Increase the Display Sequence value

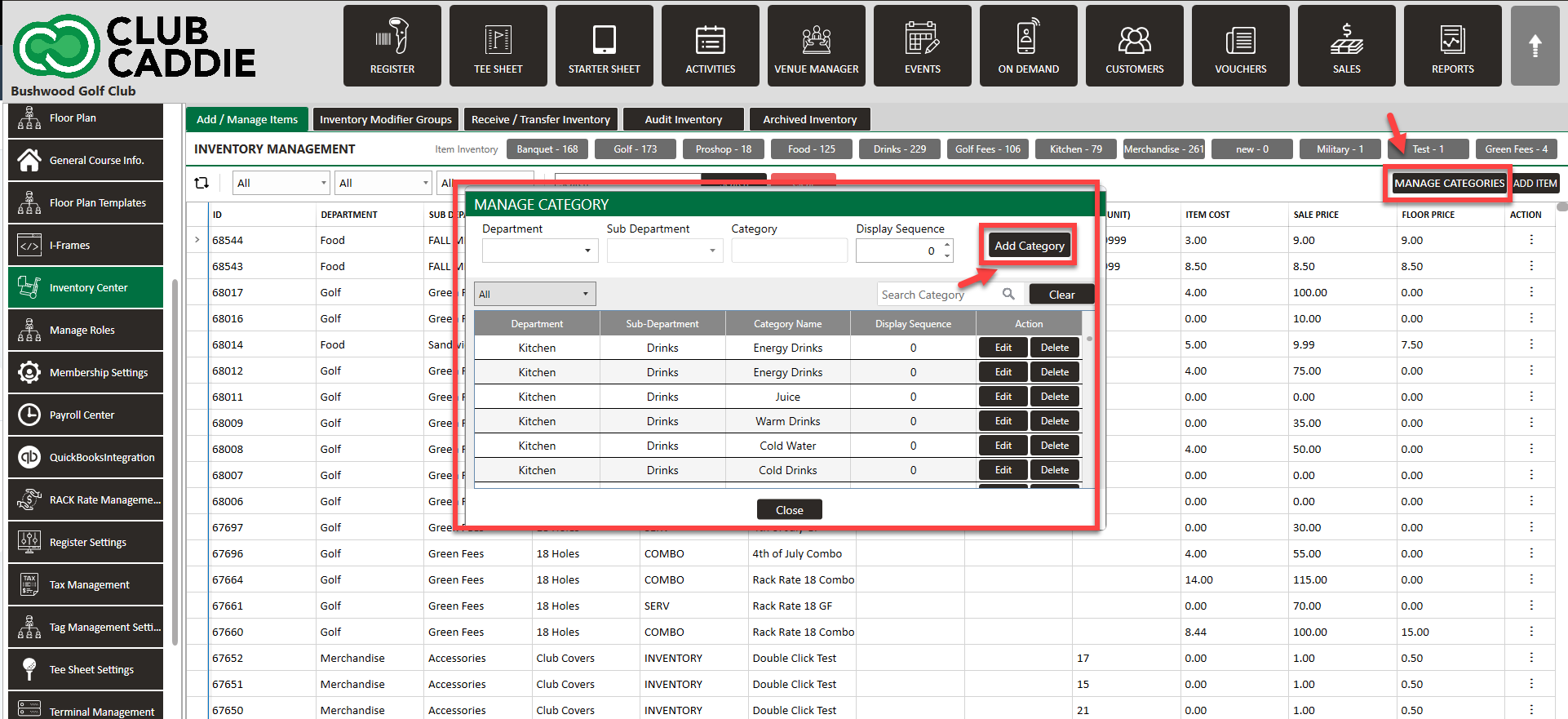[947, 245]
